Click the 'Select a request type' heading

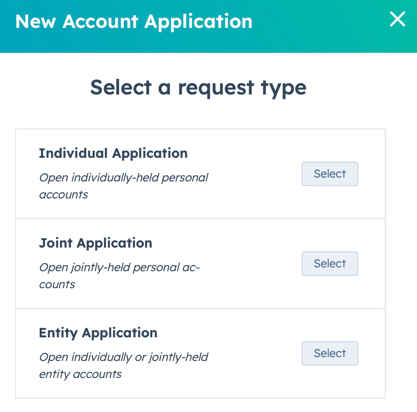point(198,88)
